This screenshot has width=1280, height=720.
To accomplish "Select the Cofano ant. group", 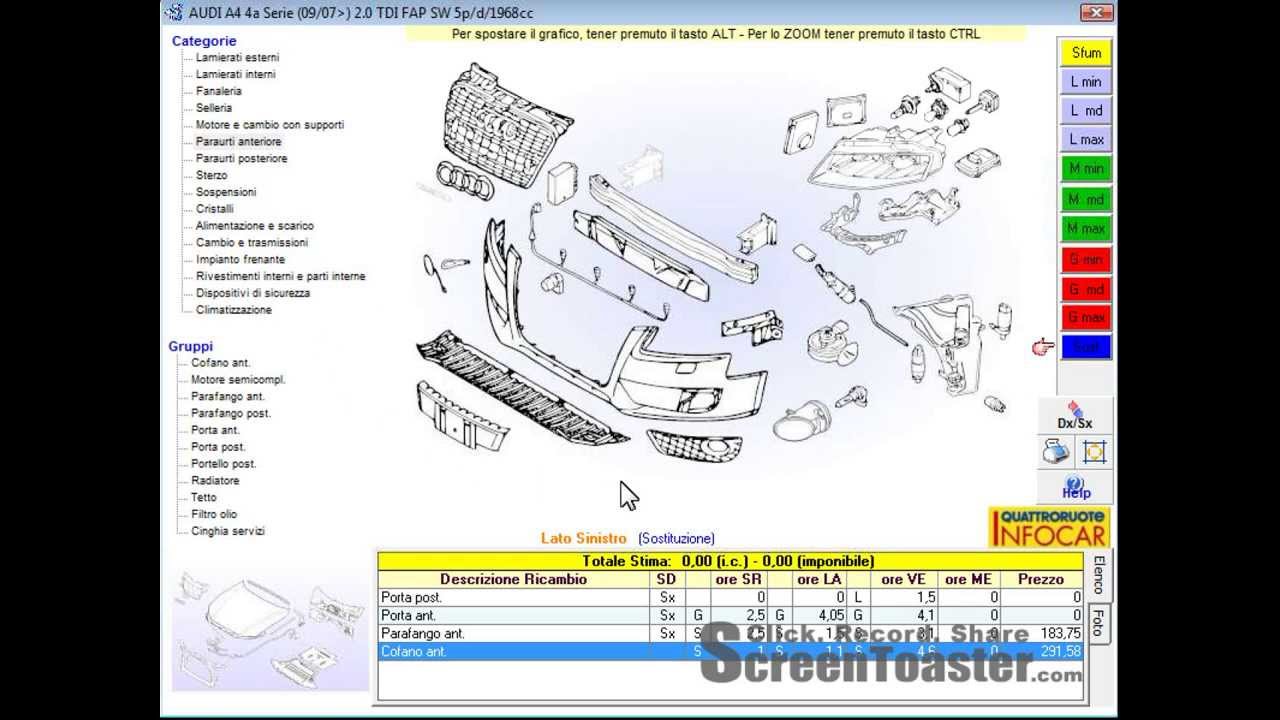I will pos(221,363).
